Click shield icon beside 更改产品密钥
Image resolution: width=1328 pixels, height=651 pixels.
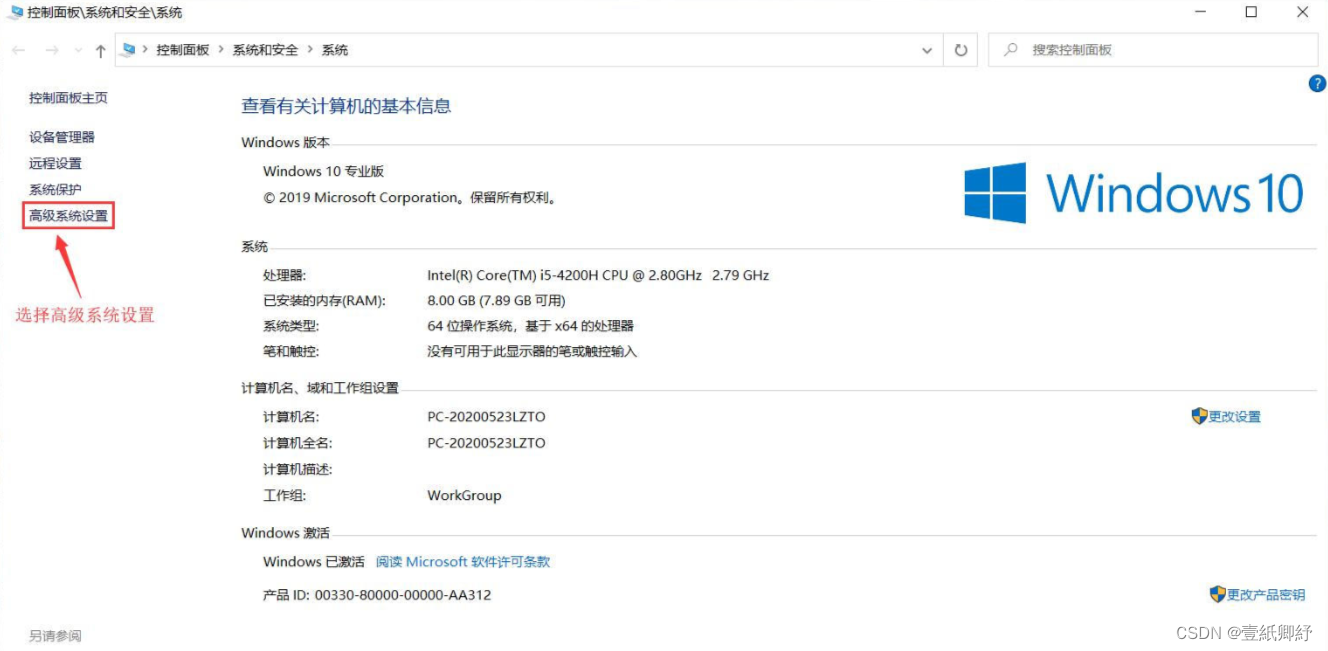[x=1218, y=594]
